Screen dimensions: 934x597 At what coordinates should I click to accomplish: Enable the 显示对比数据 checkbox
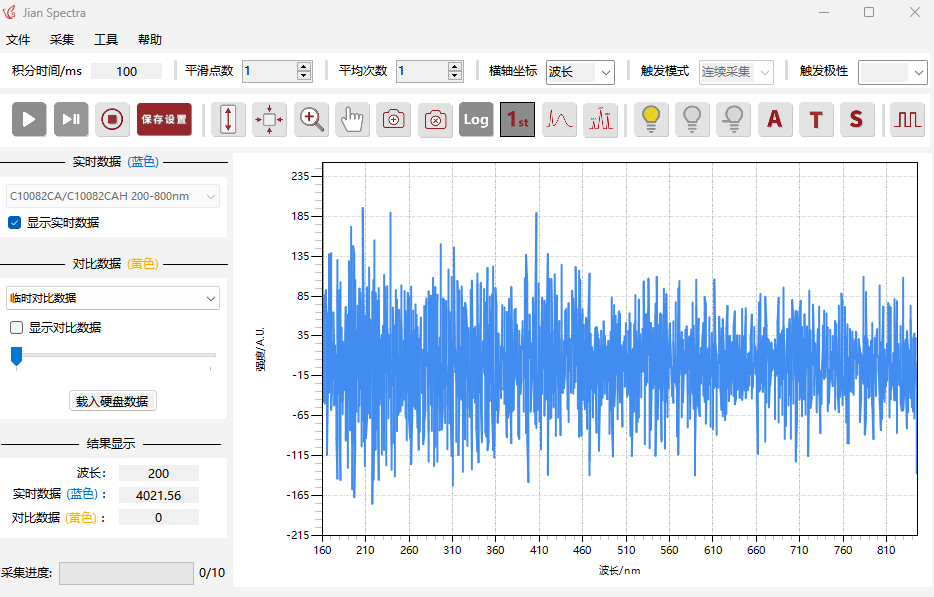(17, 327)
